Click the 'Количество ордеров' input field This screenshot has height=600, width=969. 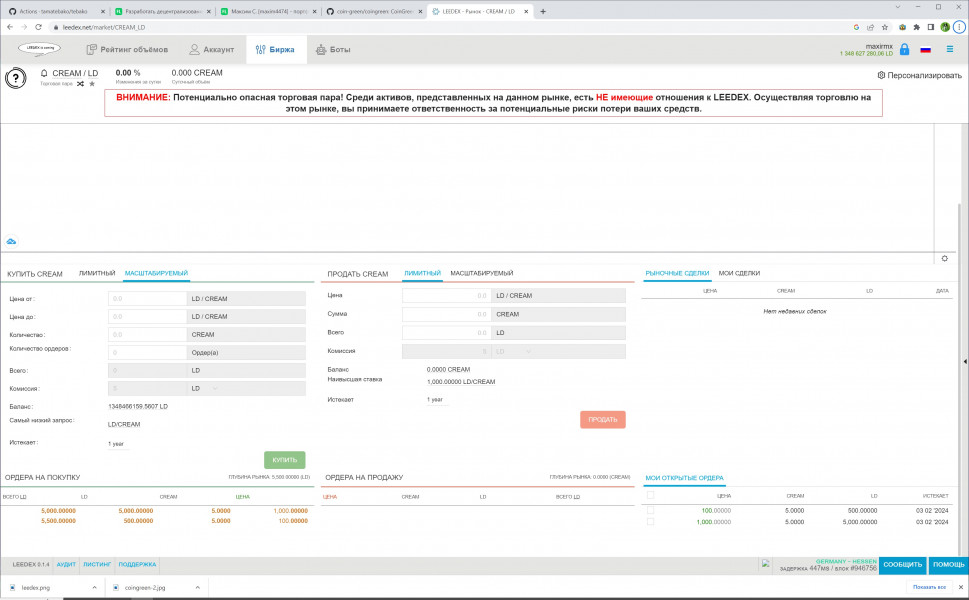tap(147, 352)
